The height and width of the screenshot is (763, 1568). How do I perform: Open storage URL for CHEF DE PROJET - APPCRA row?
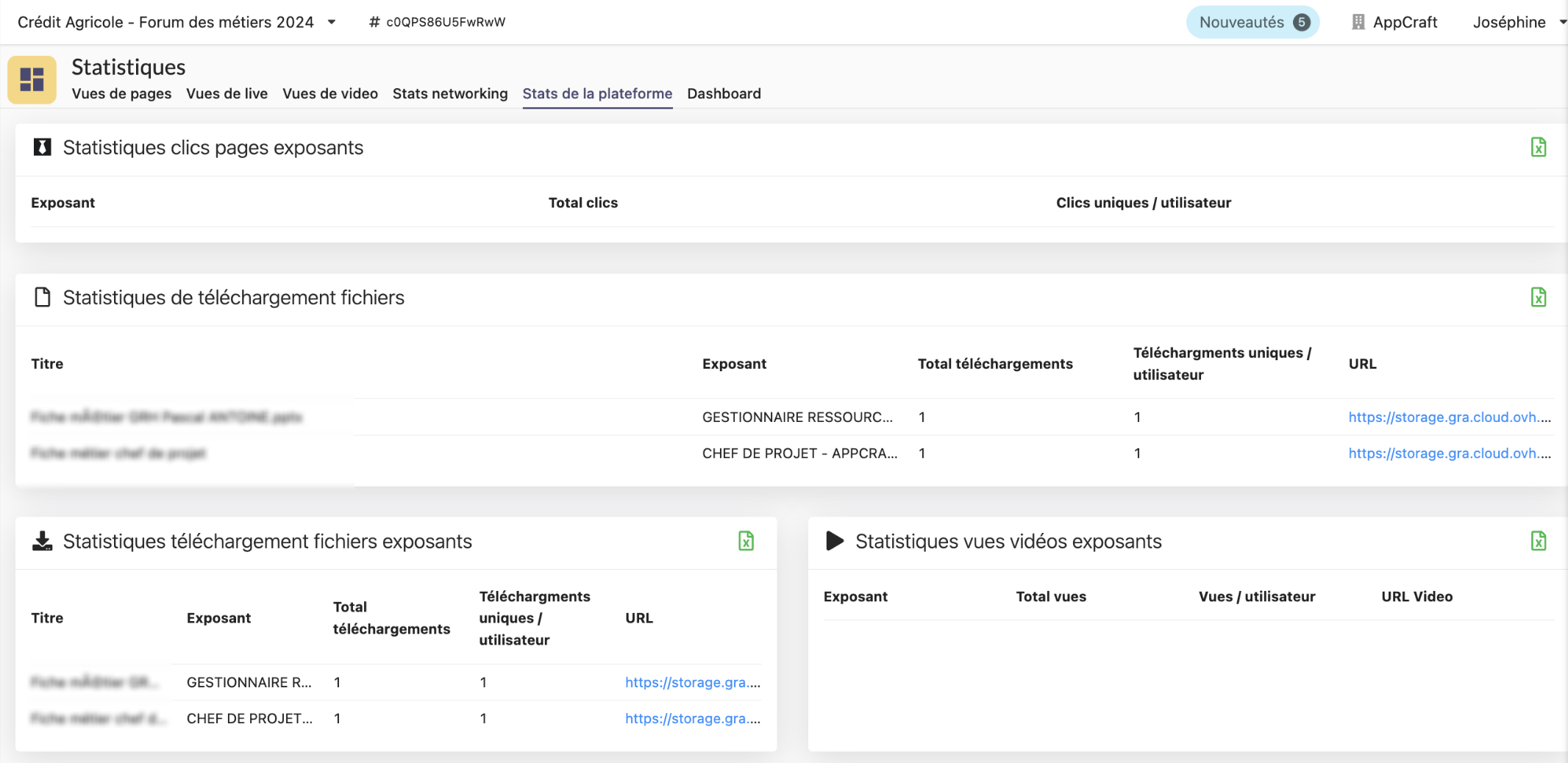tap(1449, 454)
